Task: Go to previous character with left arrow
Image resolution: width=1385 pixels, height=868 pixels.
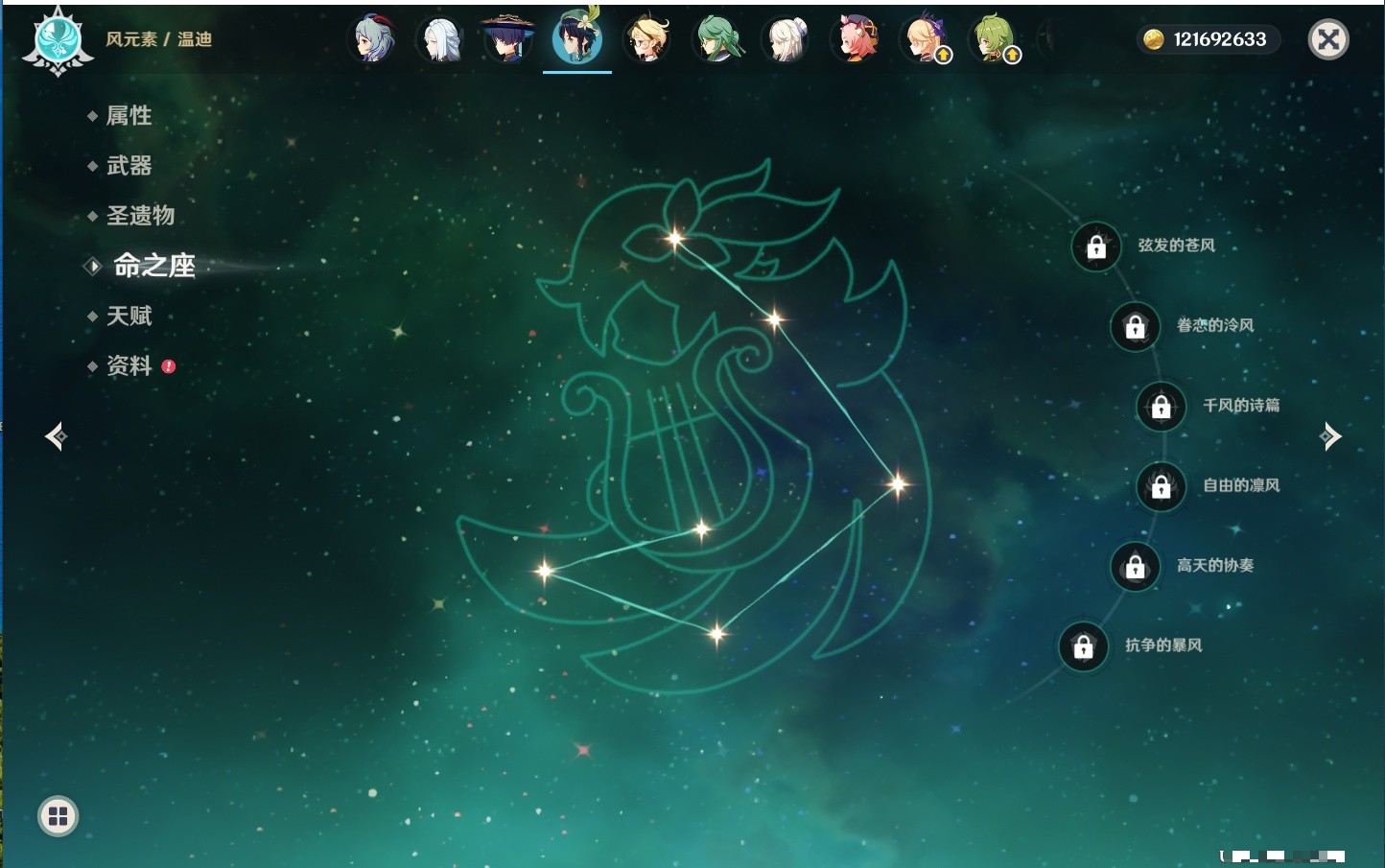Action: [57, 436]
